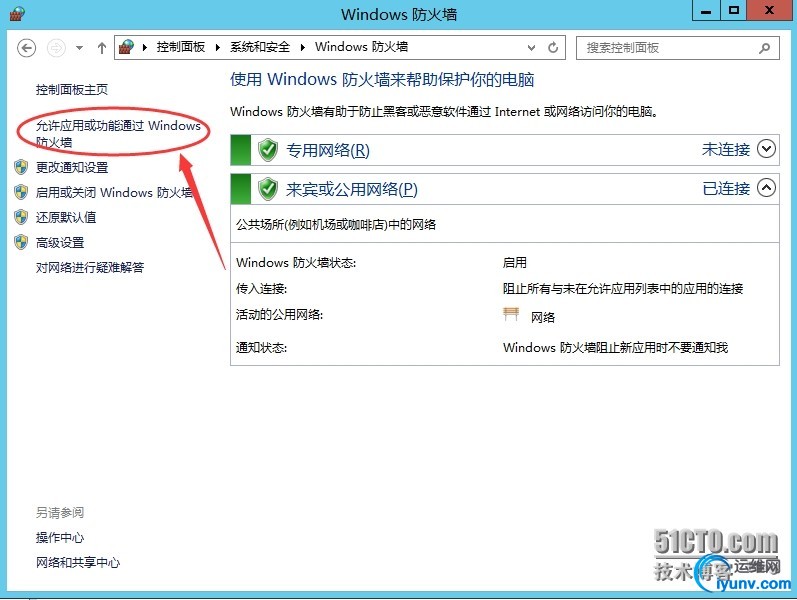
Task: Click the 通知状态 label
Action: pos(261,348)
